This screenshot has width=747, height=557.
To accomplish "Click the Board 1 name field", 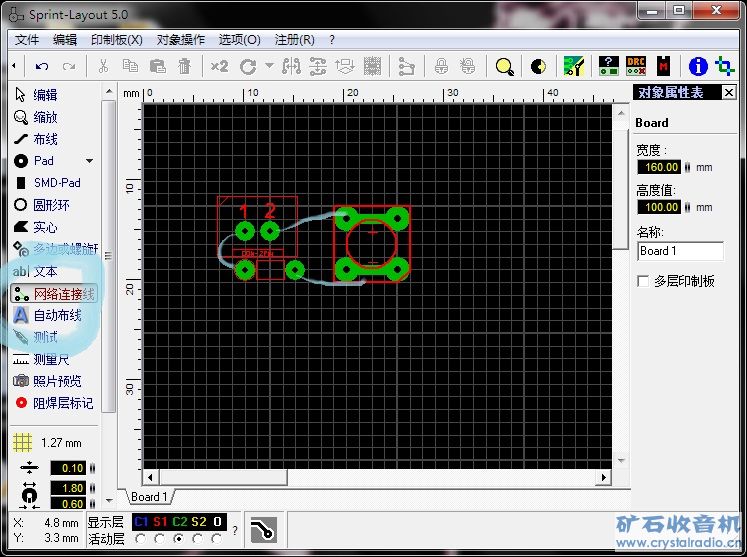I will 680,251.
